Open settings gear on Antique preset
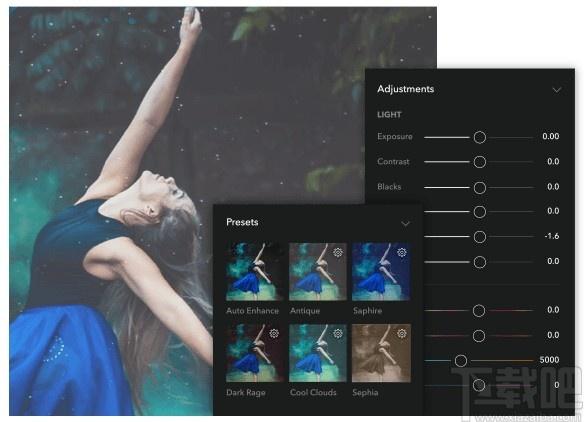 (x=338, y=253)
